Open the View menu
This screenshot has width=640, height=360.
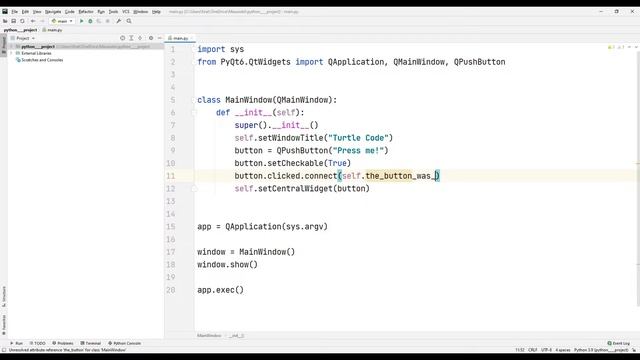click(x=37, y=12)
